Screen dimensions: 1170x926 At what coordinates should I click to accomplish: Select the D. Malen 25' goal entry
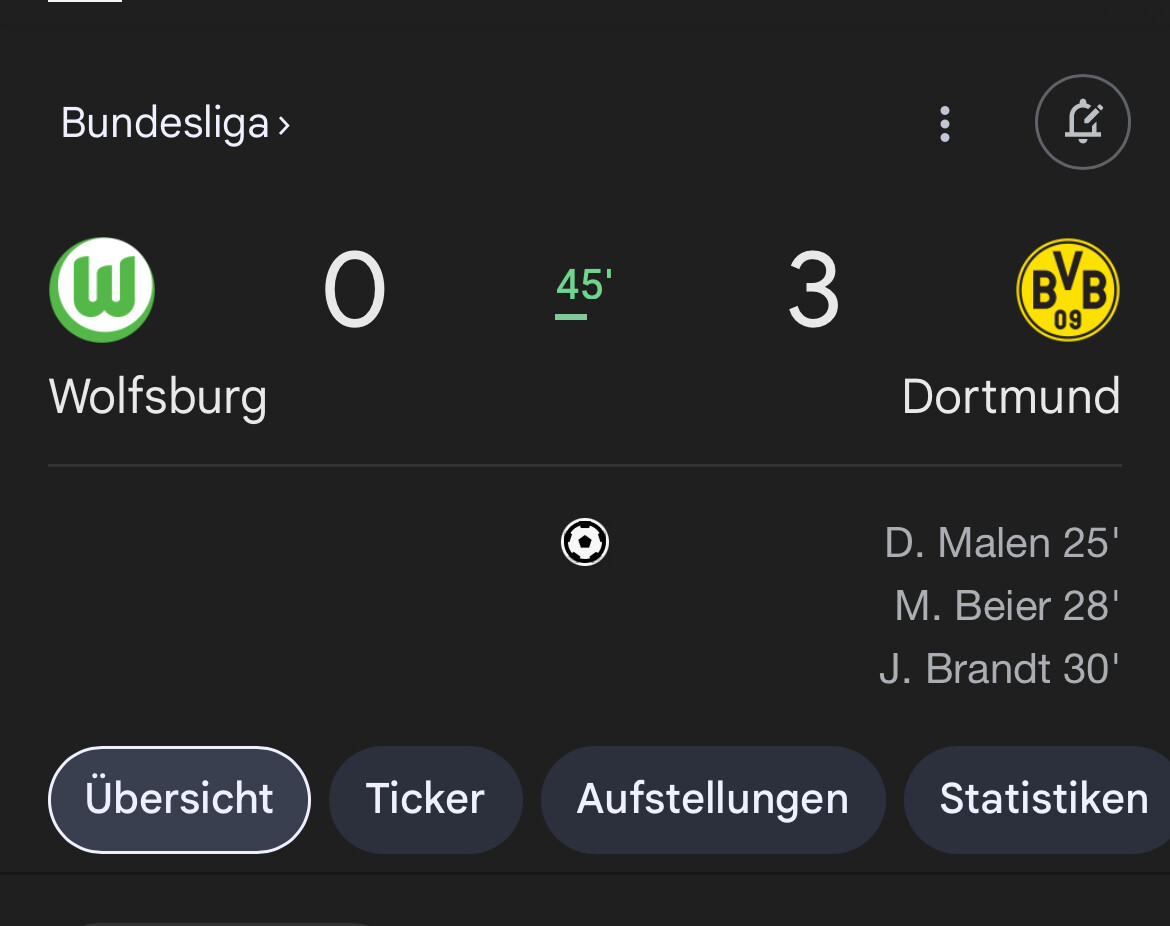1001,542
